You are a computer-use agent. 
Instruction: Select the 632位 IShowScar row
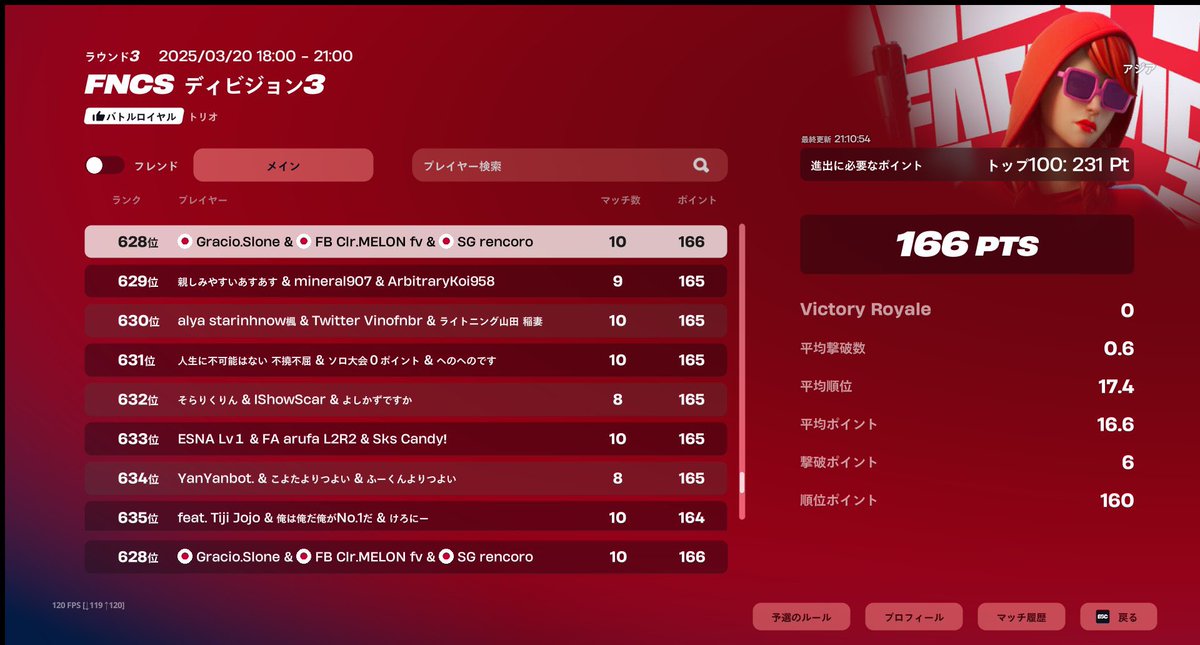tap(405, 399)
